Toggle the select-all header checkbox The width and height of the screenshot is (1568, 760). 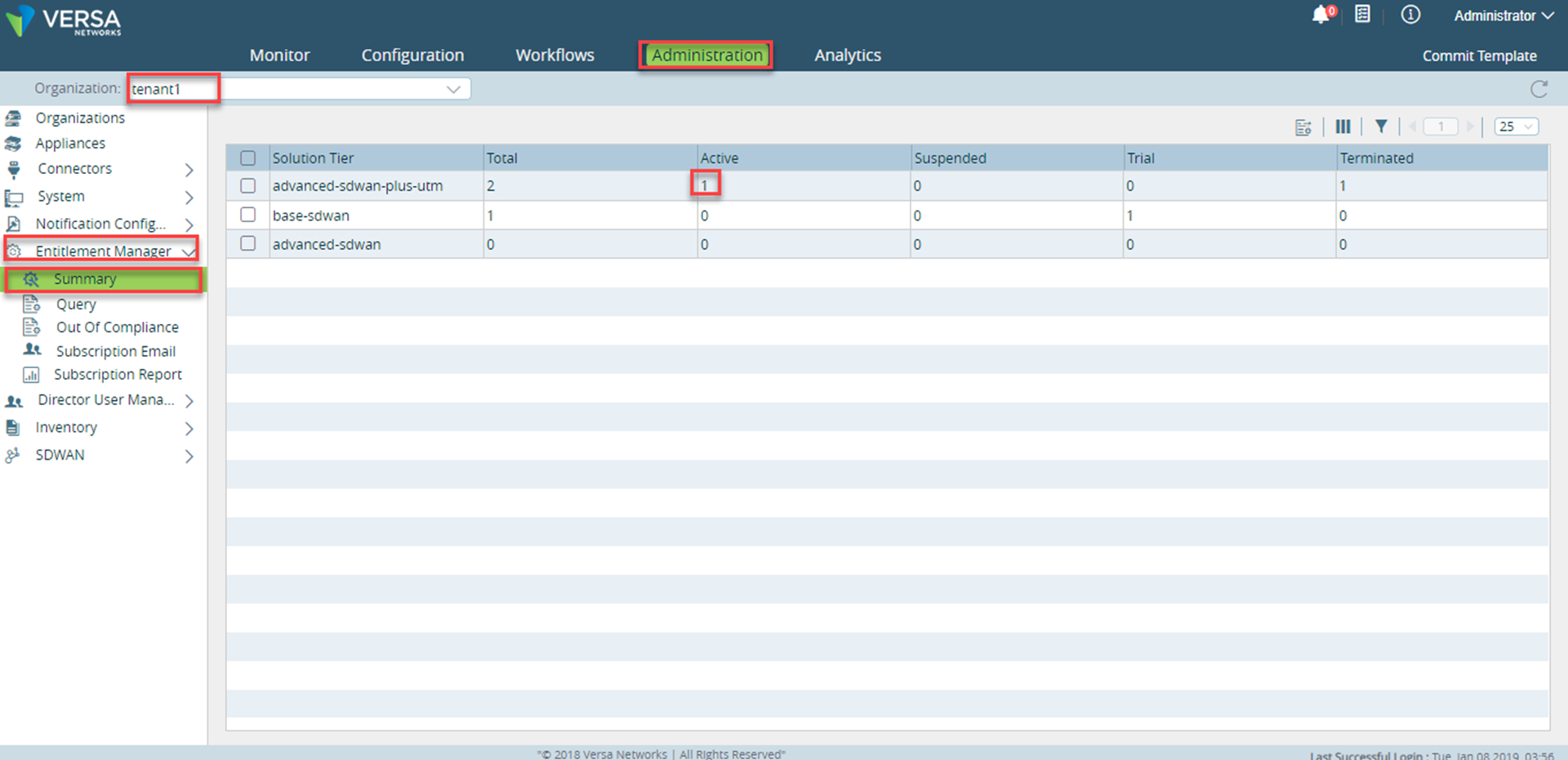point(248,158)
